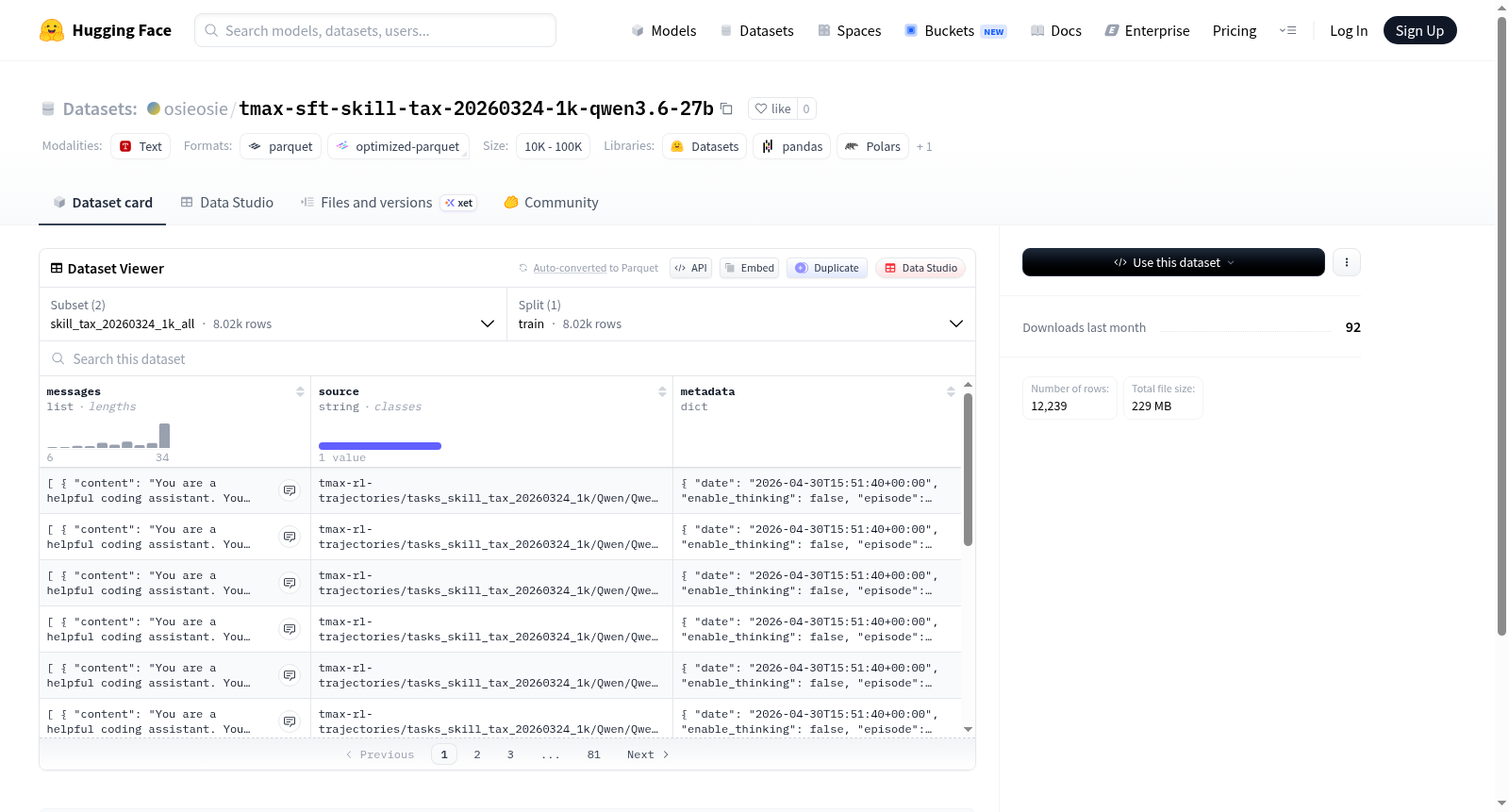Click the Datasets breadcrumb icon
This screenshot has width=1509, height=812.
point(48,109)
